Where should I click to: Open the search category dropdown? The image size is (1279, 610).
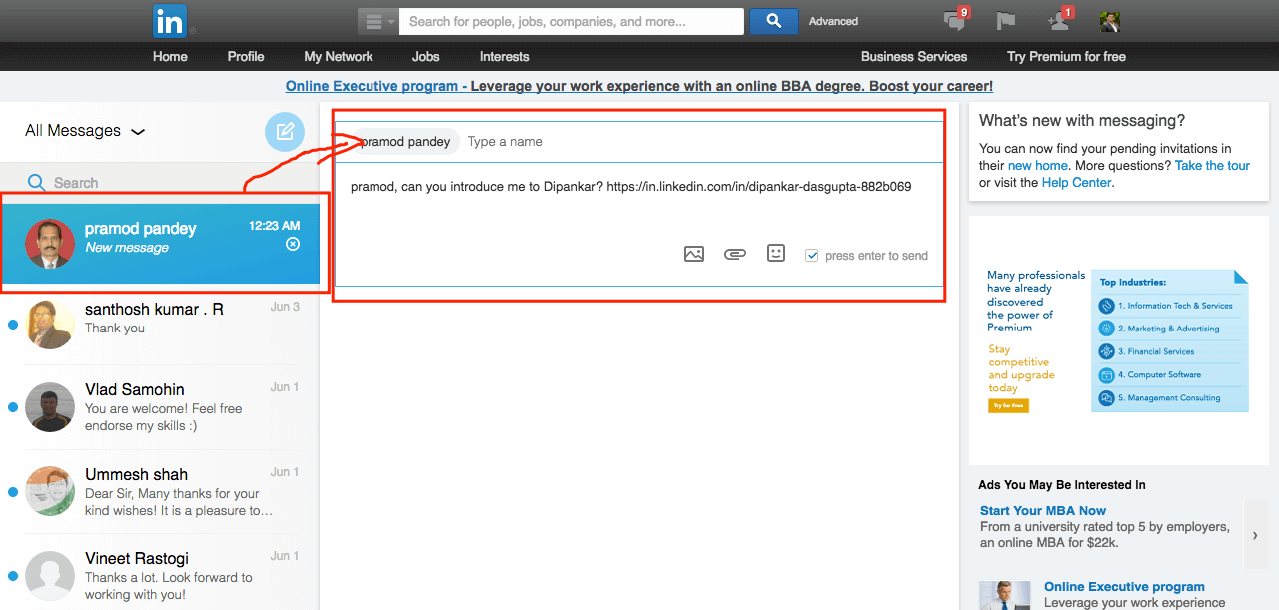378,21
